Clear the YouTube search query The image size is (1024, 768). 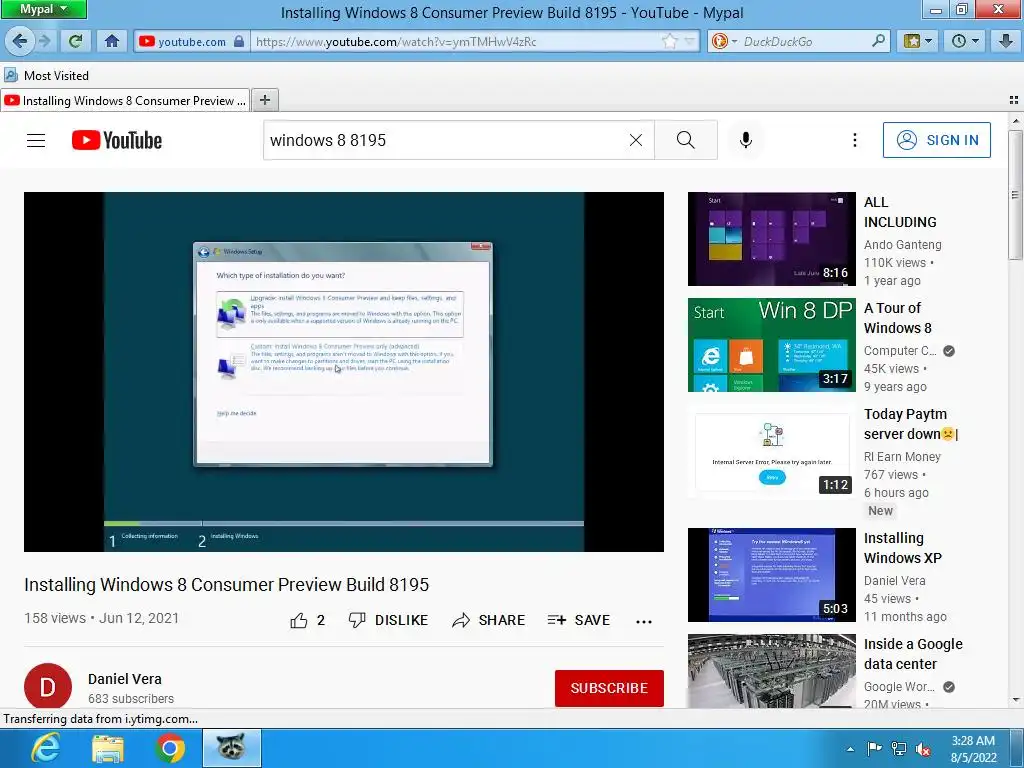pyautogui.click(x=635, y=140)
